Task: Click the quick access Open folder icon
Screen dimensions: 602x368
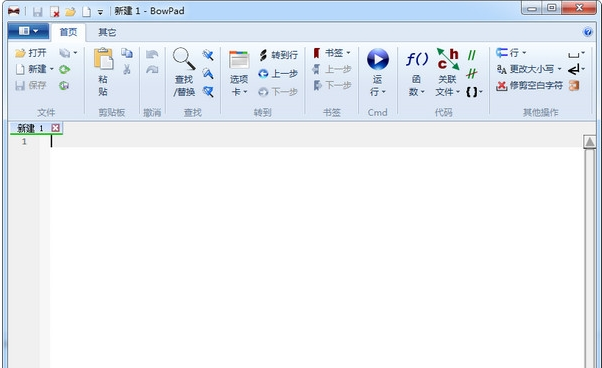Action: click(x=70, y=12)
